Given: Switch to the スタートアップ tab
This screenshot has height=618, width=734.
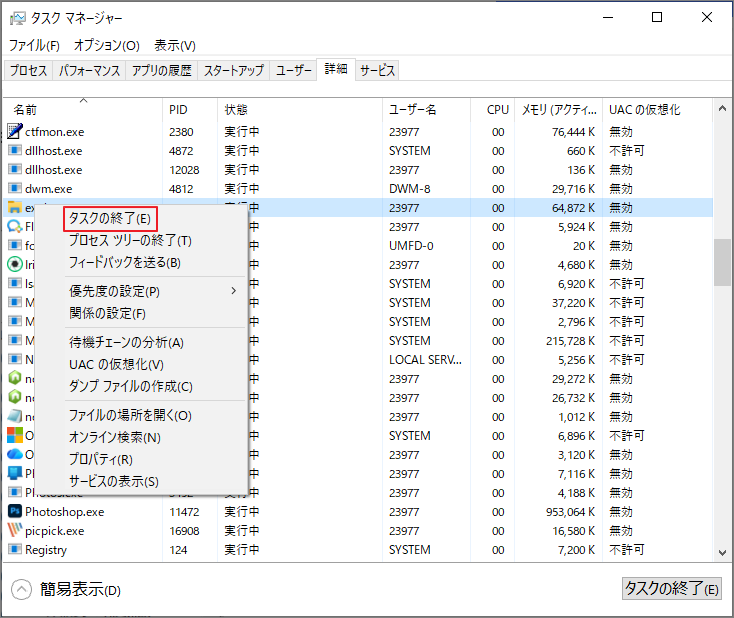Looking at the screenshot, I should tap(234, 70).
